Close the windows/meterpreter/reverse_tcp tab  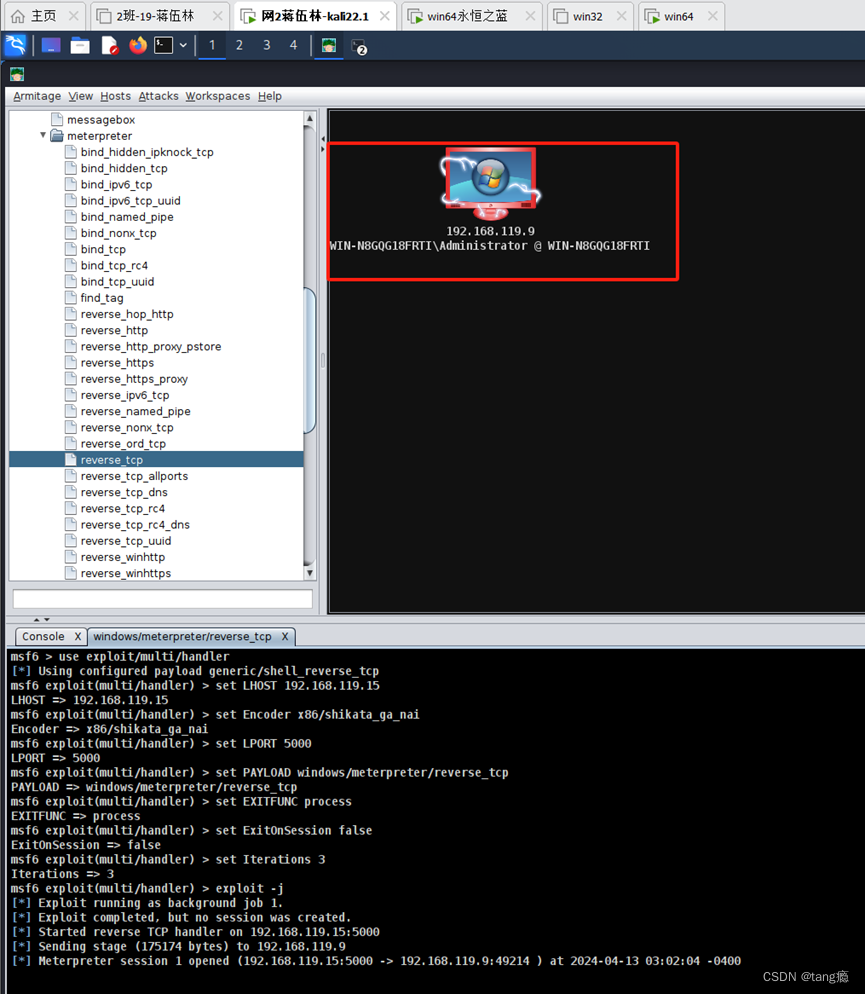285,636
